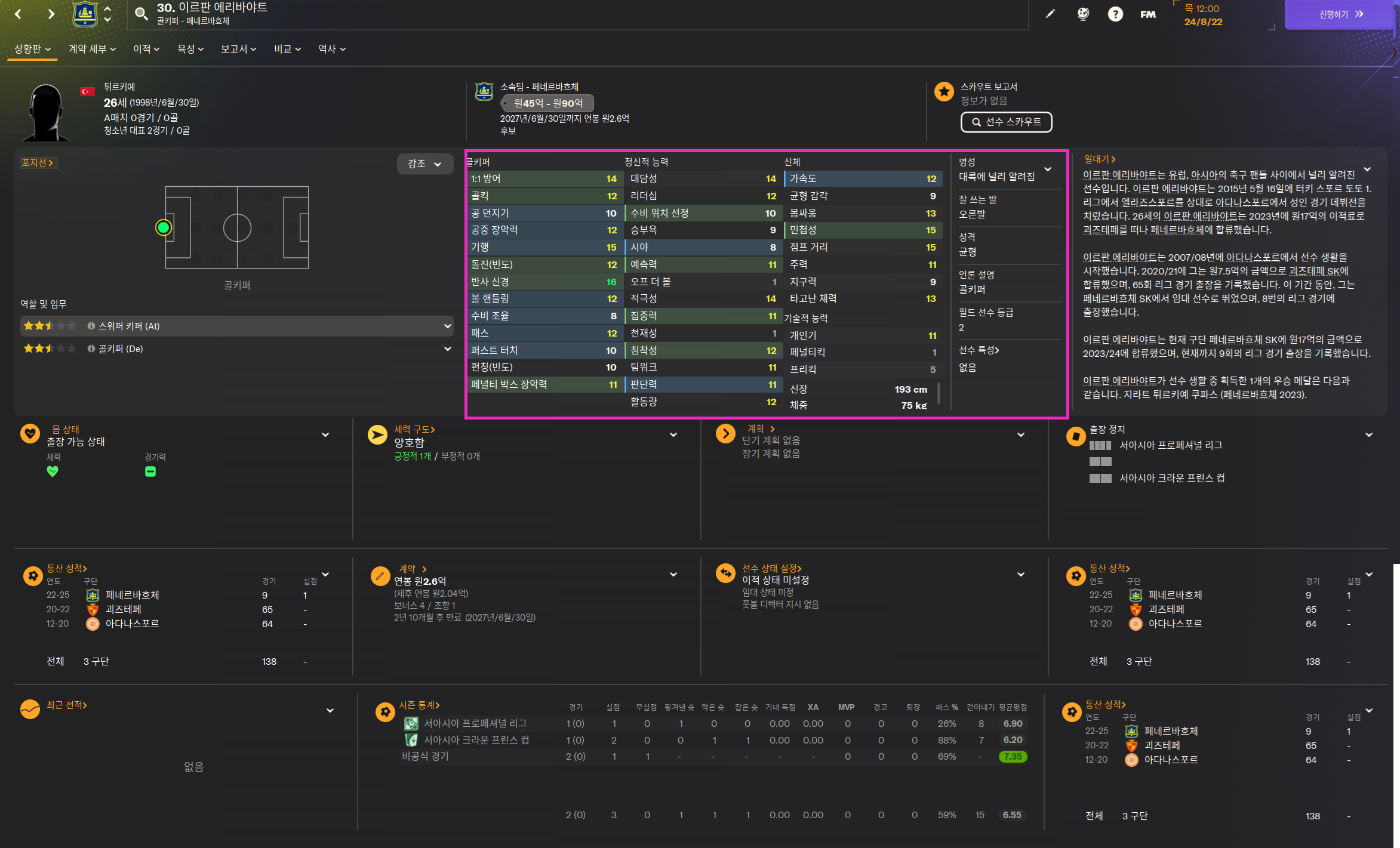Open the help question mark icon

pyautogui.click(x=1115, y=14)
